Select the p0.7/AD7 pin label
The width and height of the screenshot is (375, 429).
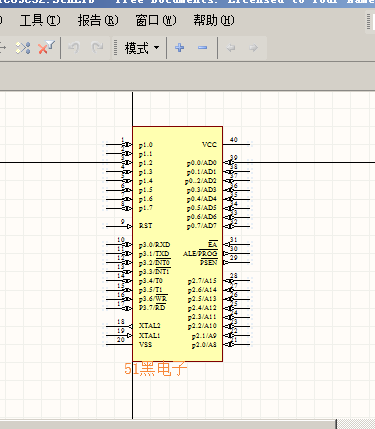pos(202,226)
